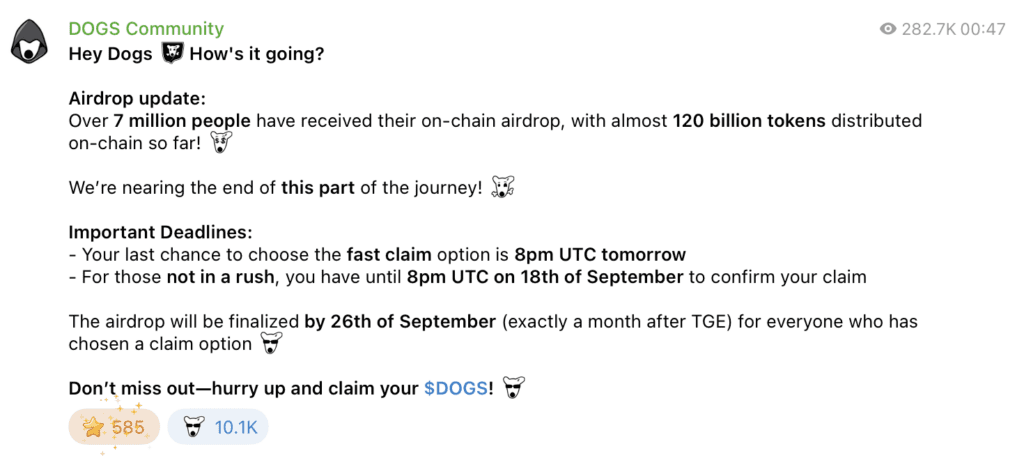This screenshot has height=467, width=1024.
Task: Click the DOGS Community channel name
Action: pyautogui.click(x=146, y=29)
